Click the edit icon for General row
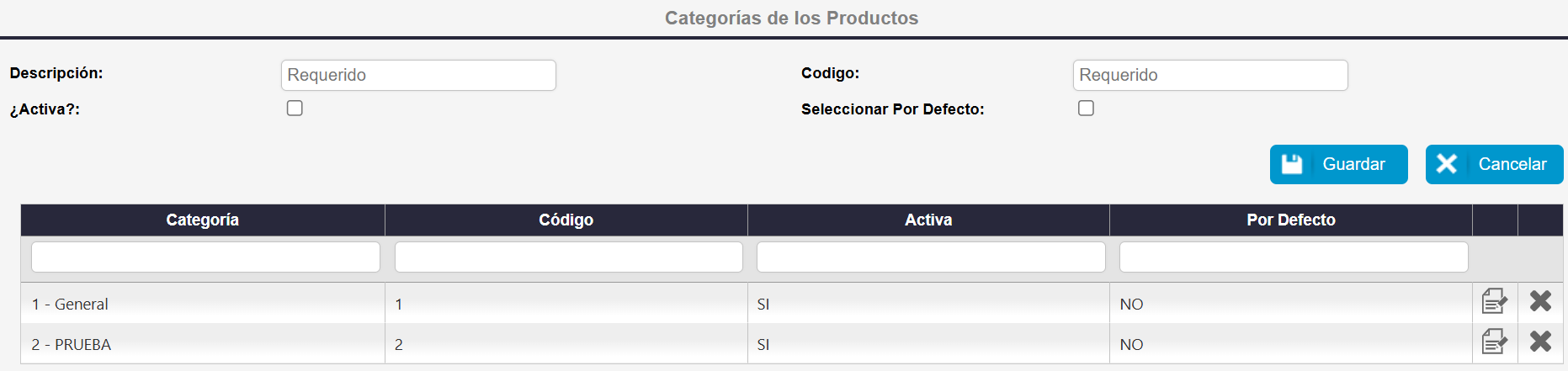Screen dimensions: 1568x371 pyautogui.click(x=1494, y=301)
